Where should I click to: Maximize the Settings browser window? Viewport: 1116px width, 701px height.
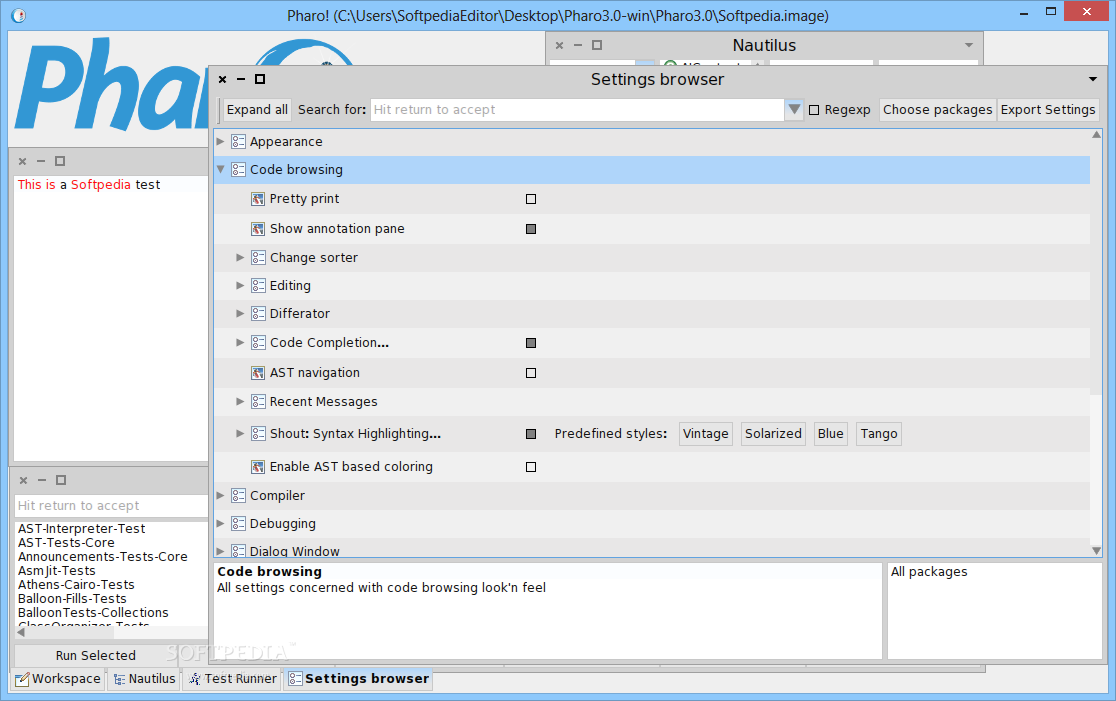[x=260, y=79]
